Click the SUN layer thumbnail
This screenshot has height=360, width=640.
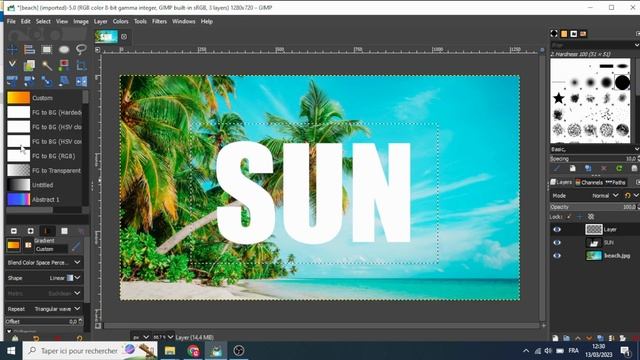(593, 242)
